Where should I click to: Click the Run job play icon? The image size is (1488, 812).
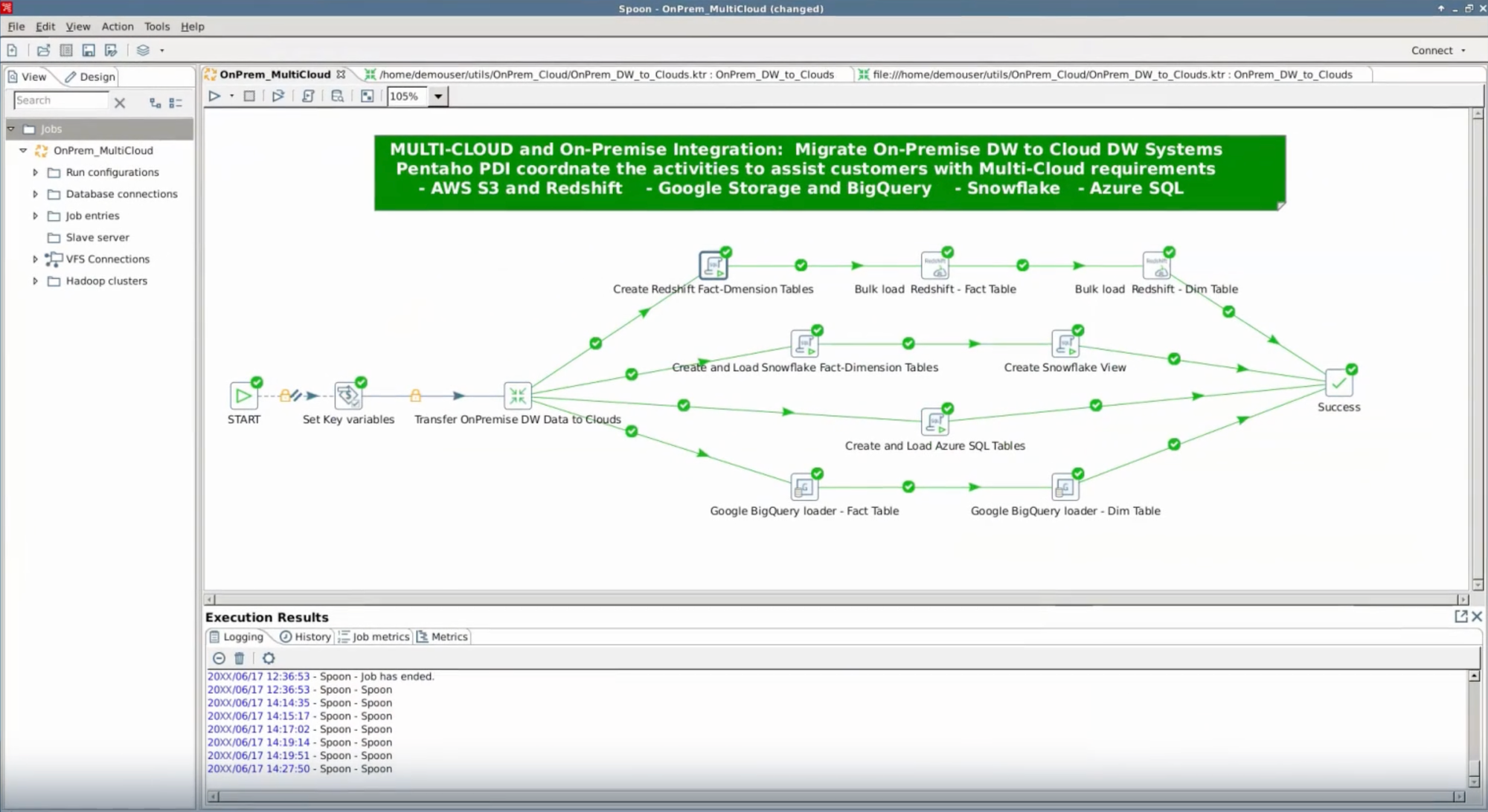[x=214, y=96]
